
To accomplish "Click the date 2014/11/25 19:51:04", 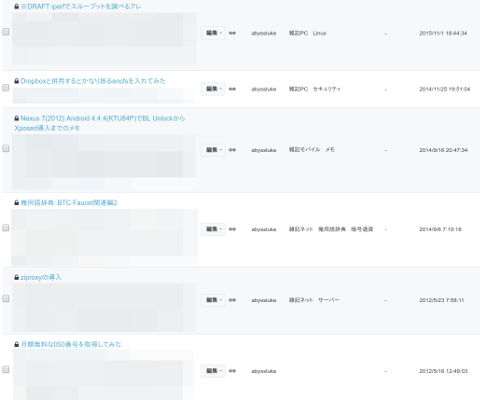I will 445,89.
